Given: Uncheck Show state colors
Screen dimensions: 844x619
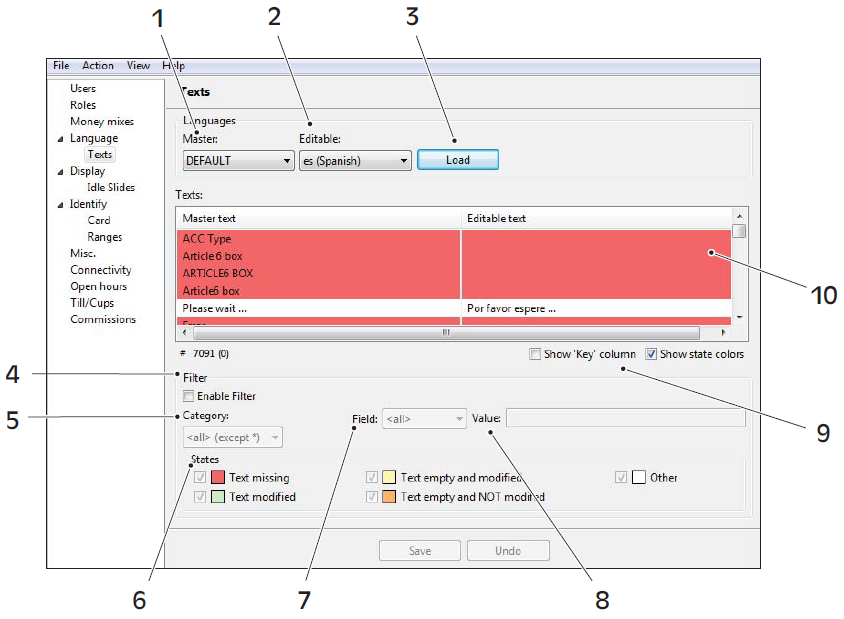Looking at the screenshot, I should [651, 354].
